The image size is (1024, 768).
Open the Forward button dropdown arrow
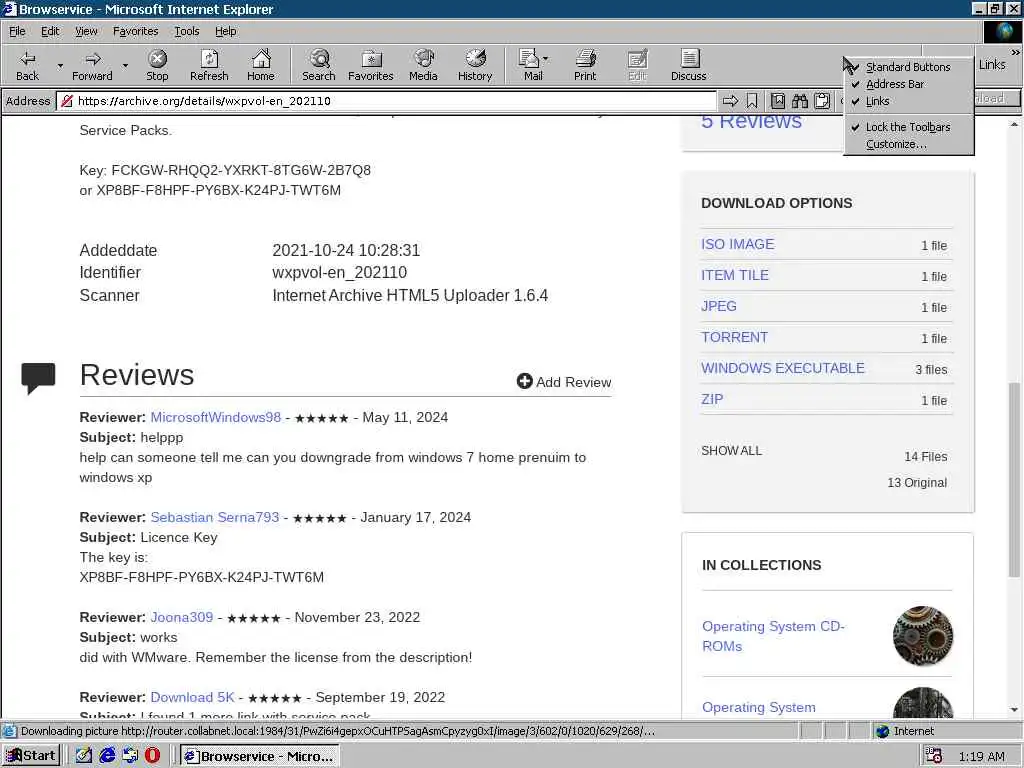pyautogui.click(x=125, y=65)
